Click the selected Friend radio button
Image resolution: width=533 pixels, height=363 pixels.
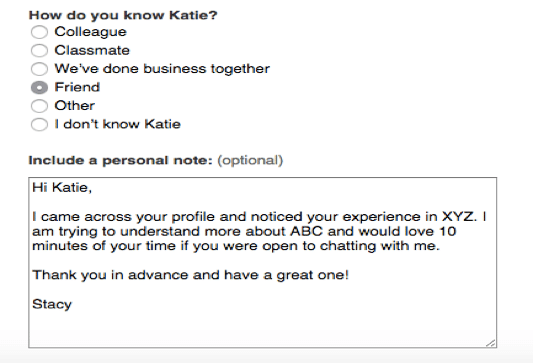point(39,88)
